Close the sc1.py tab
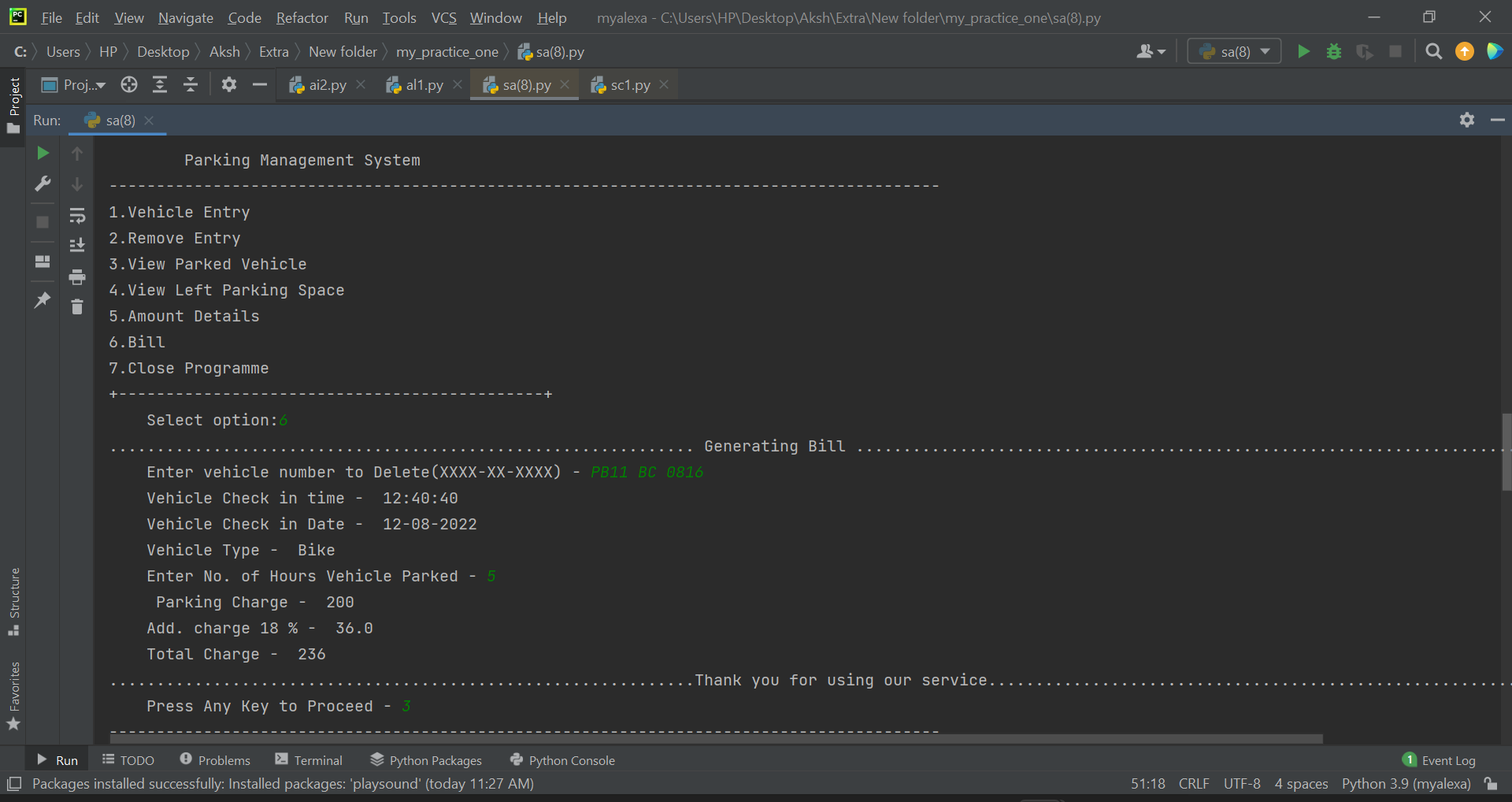The image size is (1512, 802). (664, 84)
